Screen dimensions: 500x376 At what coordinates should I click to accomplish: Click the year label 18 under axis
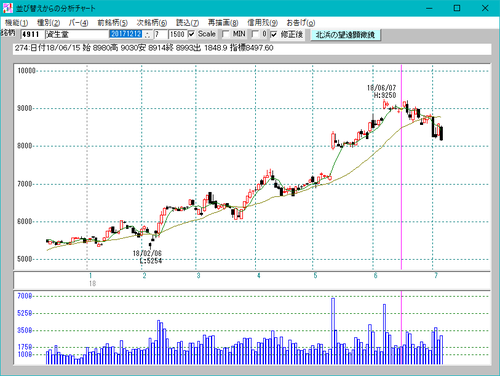point(92,284)
